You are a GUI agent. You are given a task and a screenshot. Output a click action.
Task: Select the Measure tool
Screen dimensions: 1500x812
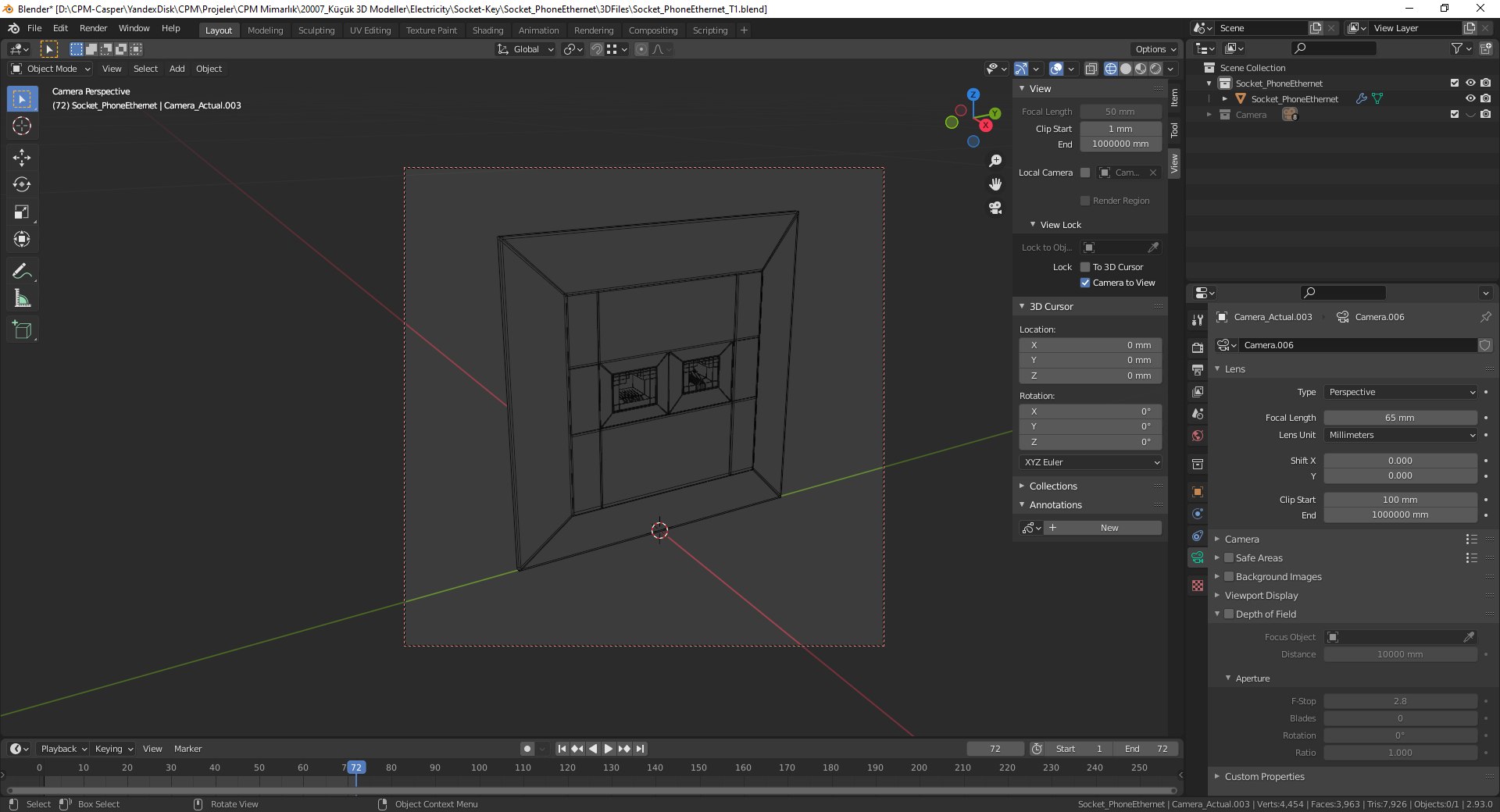22,299
